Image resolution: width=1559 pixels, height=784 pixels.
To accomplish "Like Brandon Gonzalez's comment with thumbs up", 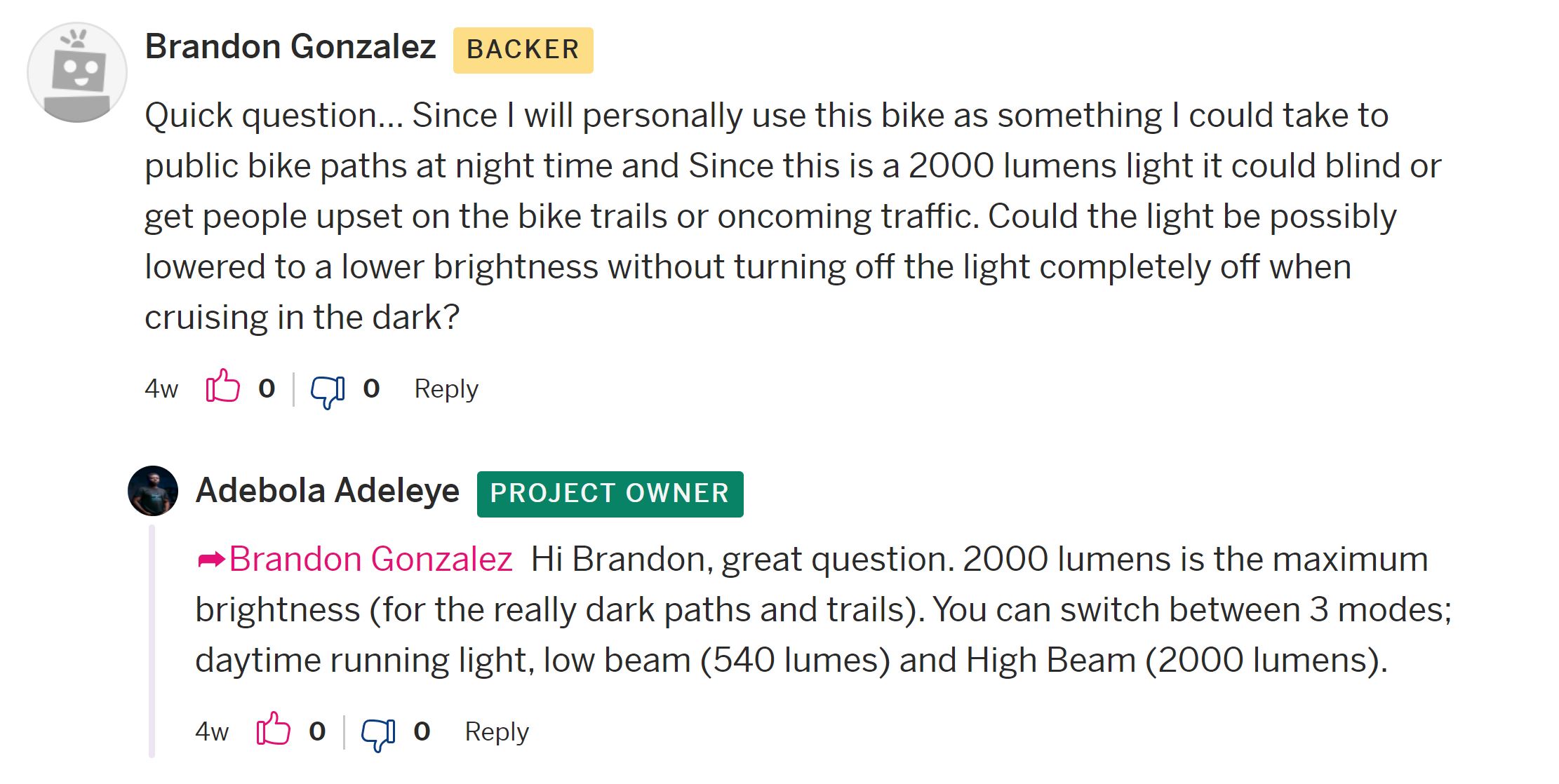I will [222, 386].
